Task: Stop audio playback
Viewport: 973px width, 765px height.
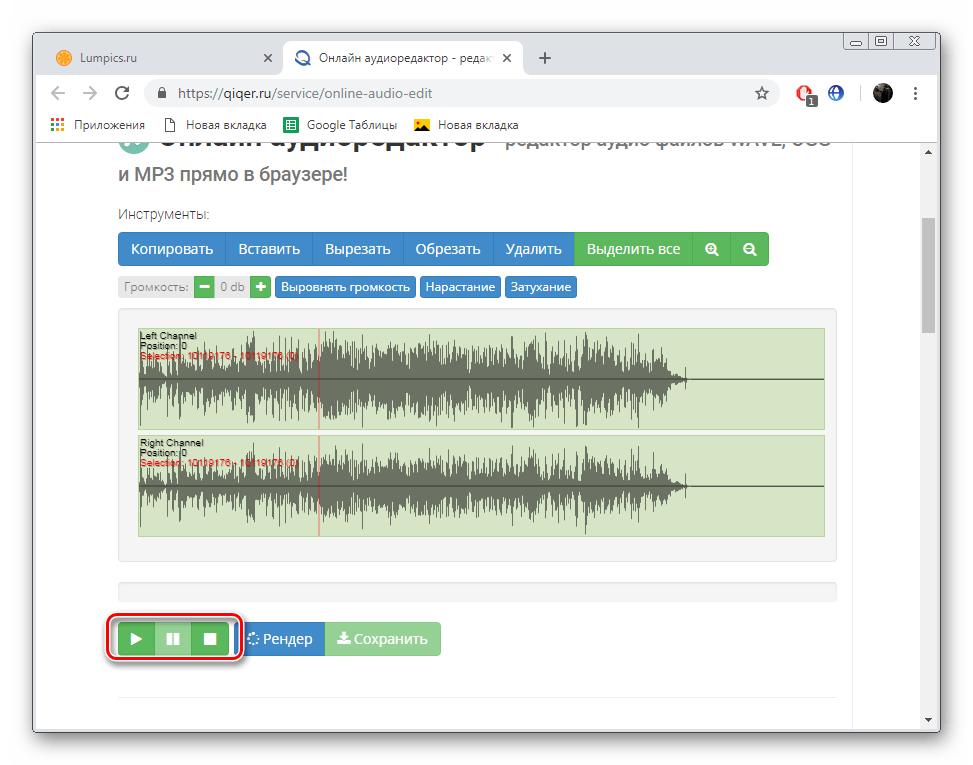Action: (210, 639)
